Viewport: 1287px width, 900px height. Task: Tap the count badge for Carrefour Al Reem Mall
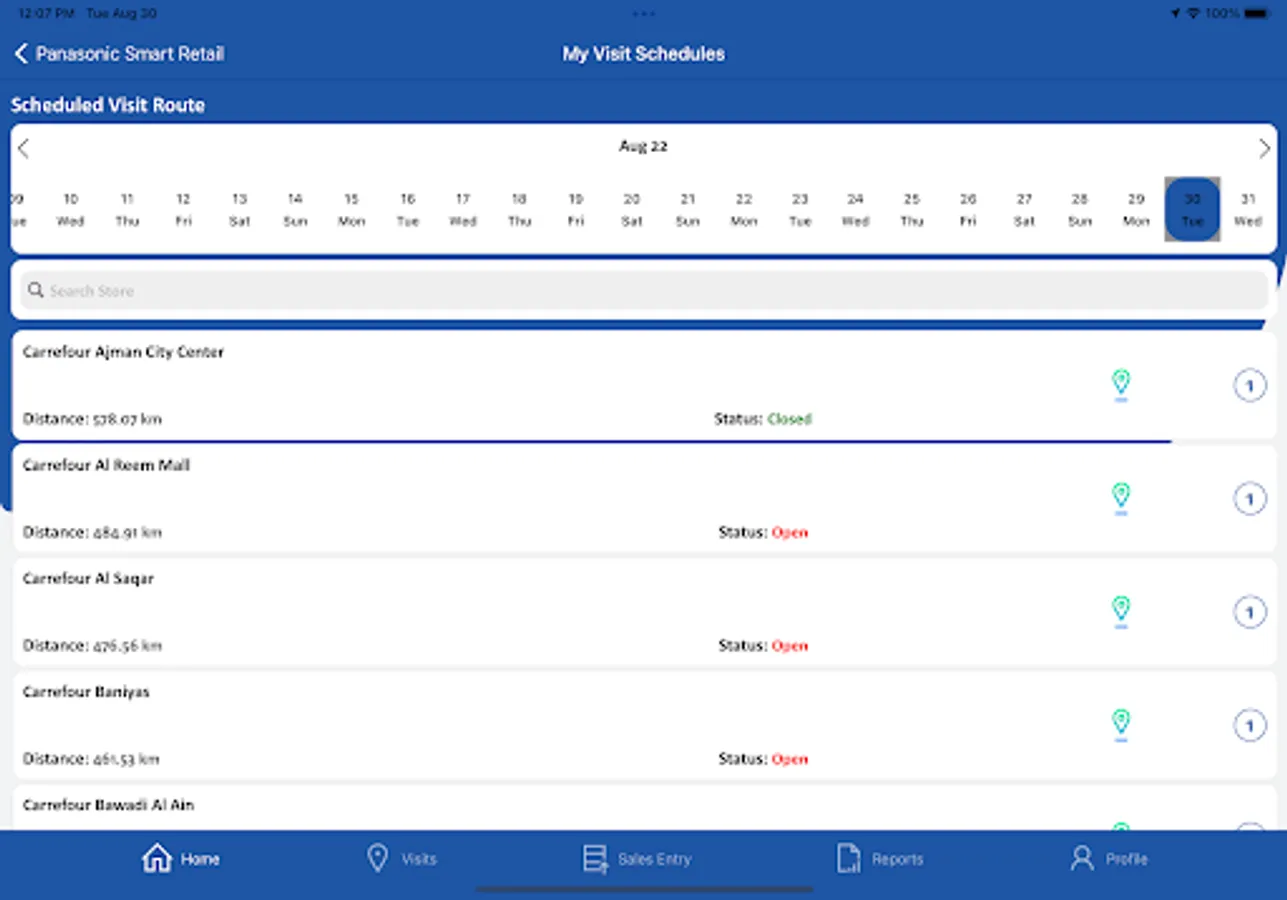1250,499
